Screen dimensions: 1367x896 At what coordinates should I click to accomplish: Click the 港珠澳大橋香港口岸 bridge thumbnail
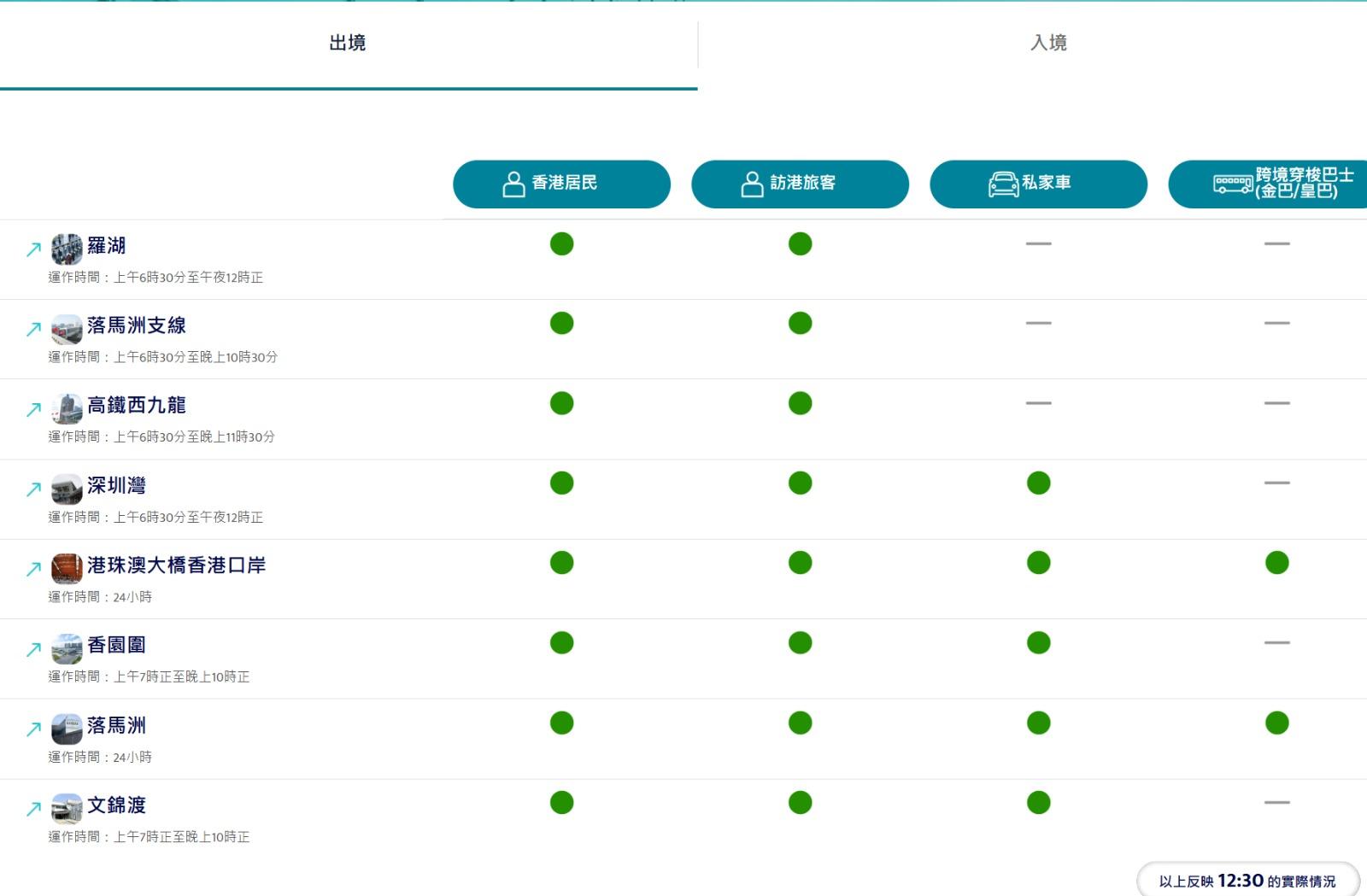pos(67,565)
